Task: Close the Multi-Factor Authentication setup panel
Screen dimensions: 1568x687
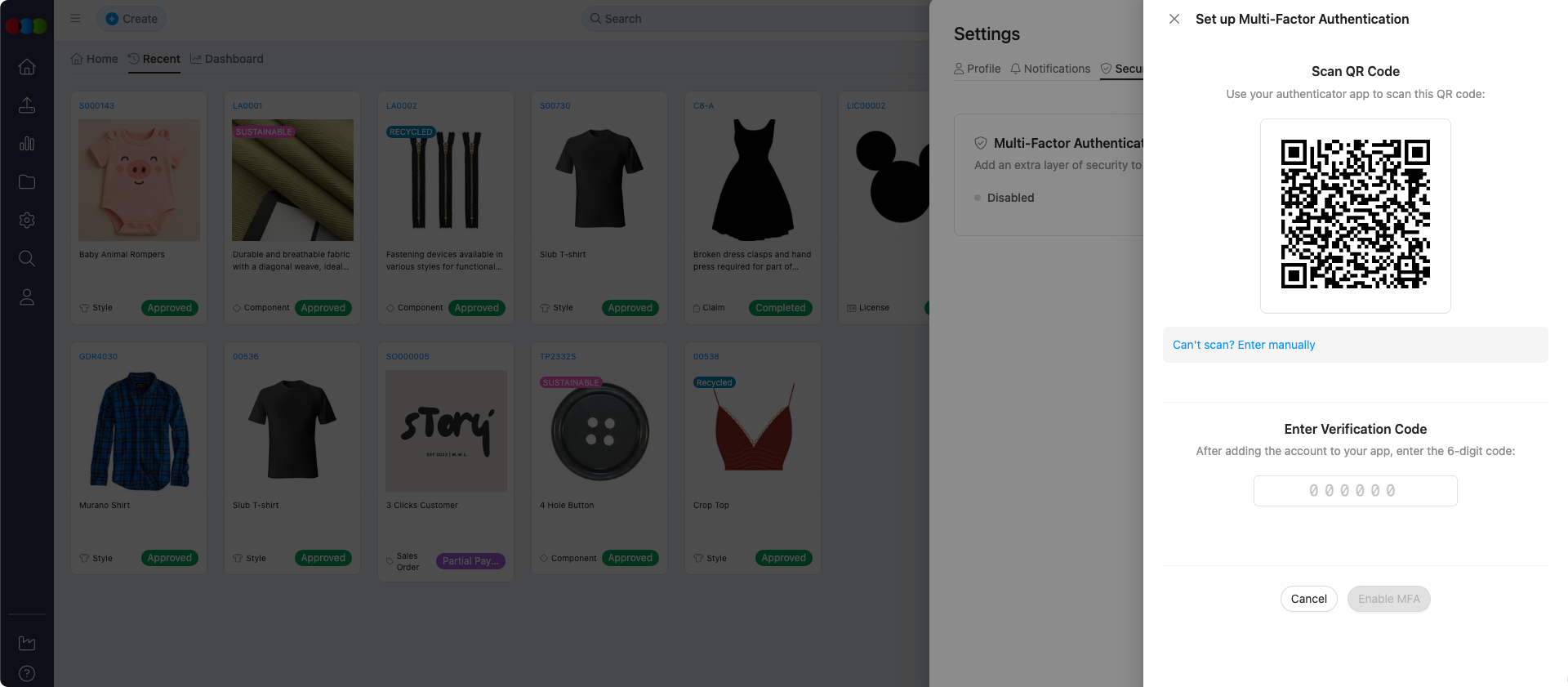Action: point(1174,19)
